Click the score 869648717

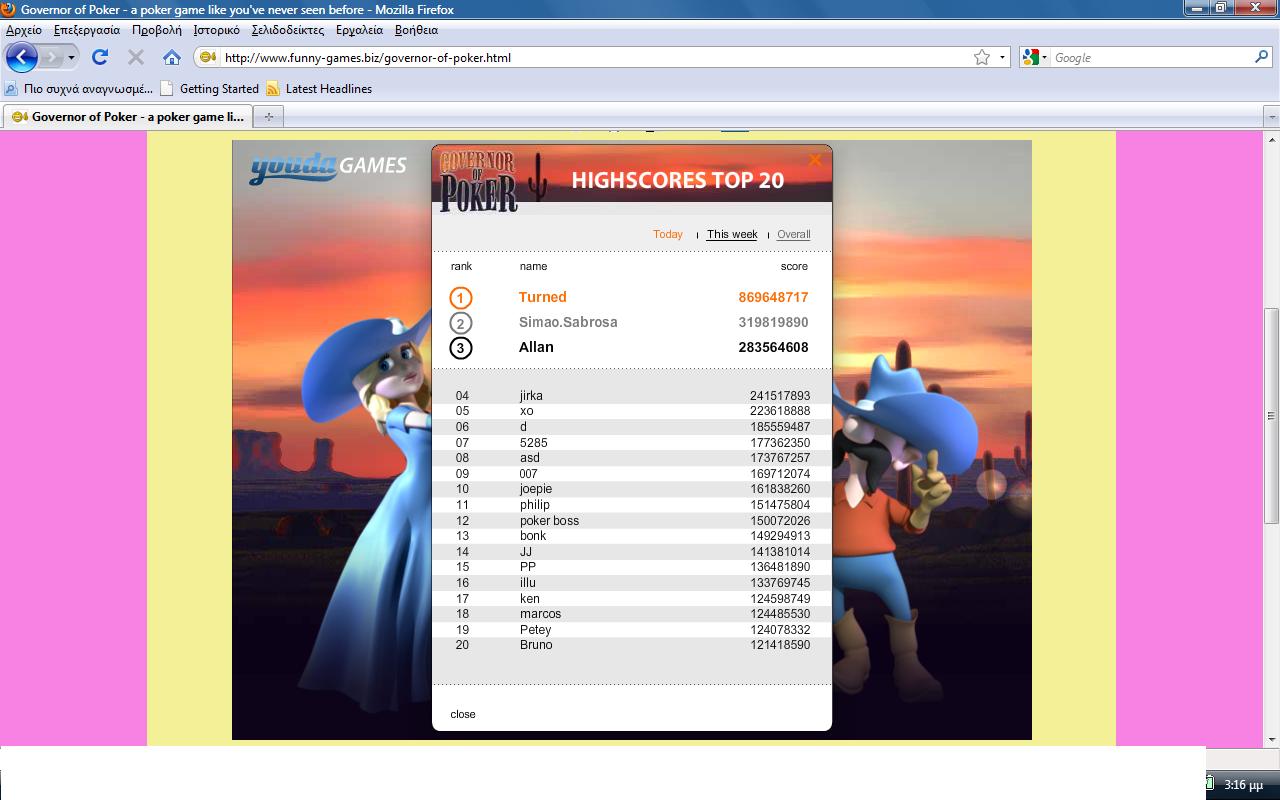774,297
